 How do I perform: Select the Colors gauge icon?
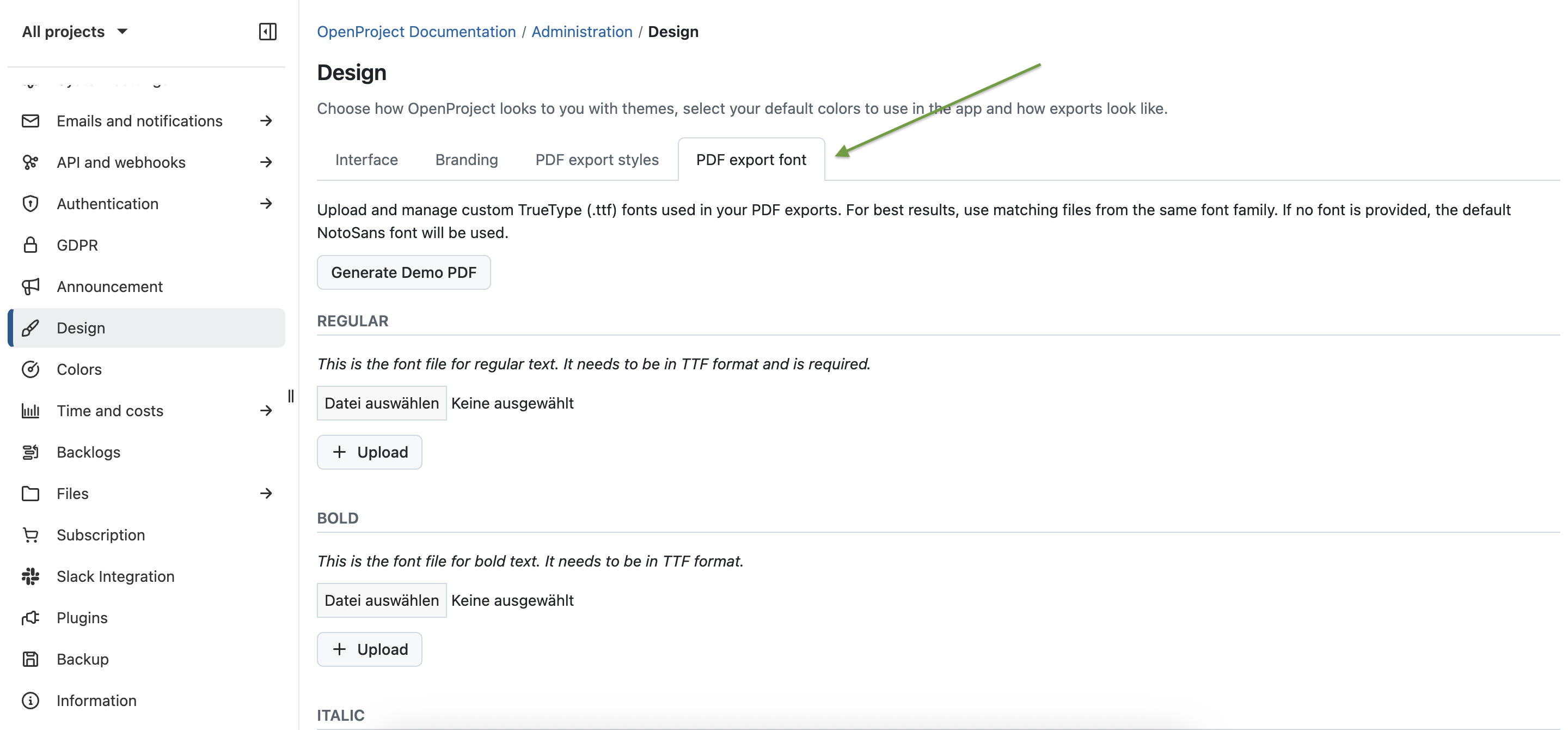pyautogui.click(x=30, y=369)
